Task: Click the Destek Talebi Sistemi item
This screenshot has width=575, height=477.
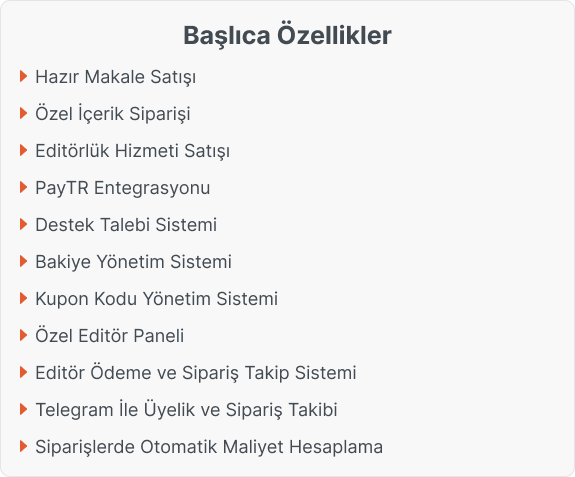Action: click(x=126, y=224)
